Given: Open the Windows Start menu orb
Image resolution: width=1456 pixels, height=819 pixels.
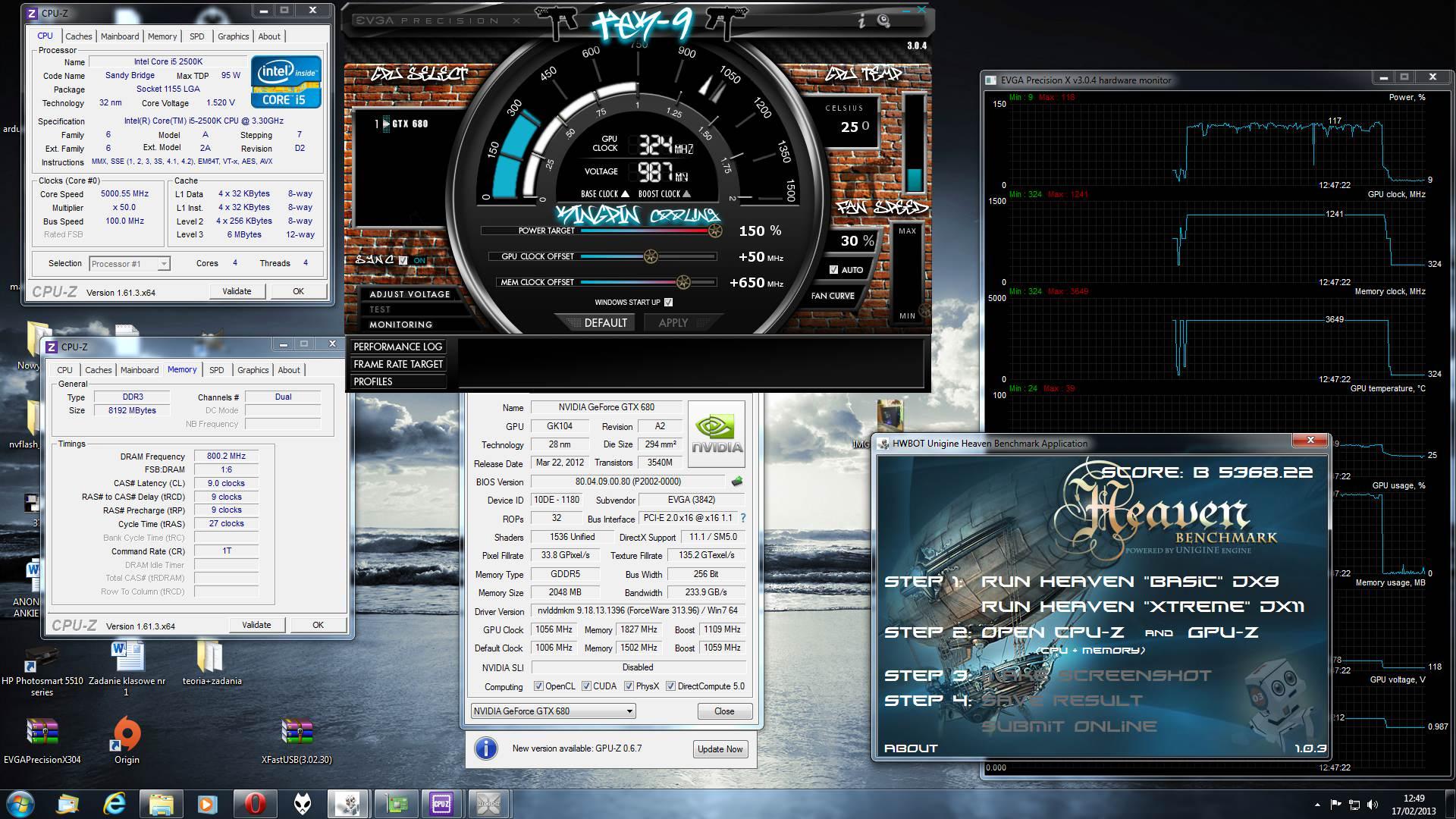Looking at the screenshot, I should (19, 804).
